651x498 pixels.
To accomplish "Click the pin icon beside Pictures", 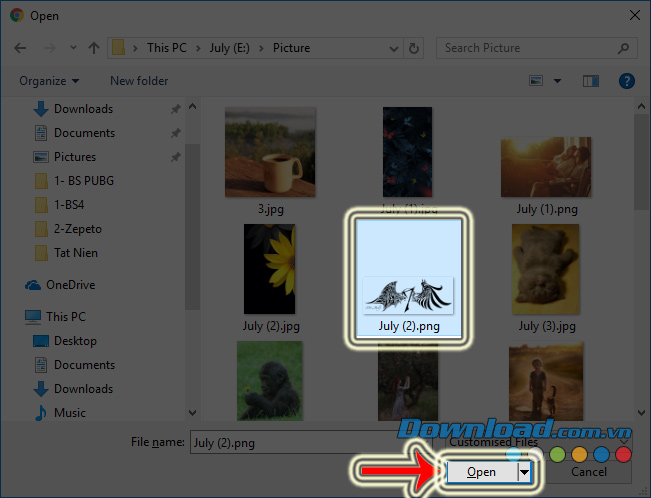I will 176,157.
